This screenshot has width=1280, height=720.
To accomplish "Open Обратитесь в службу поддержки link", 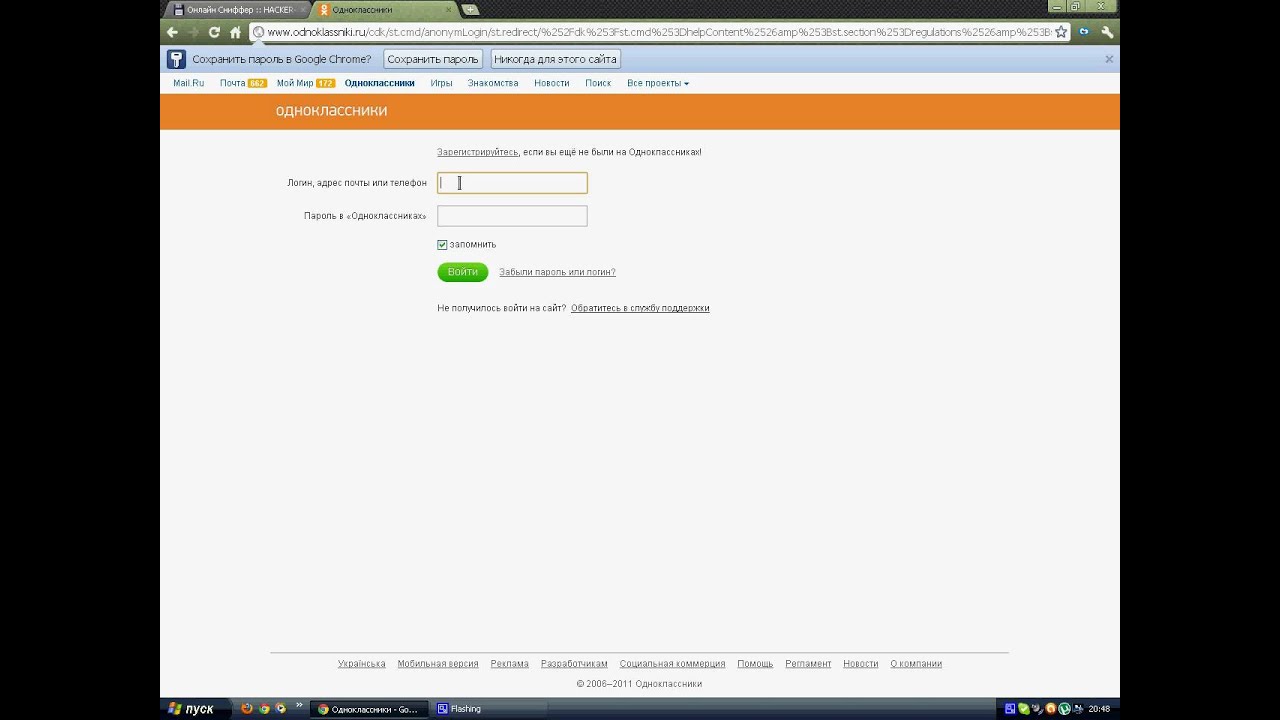I will (x=640, y=308).
